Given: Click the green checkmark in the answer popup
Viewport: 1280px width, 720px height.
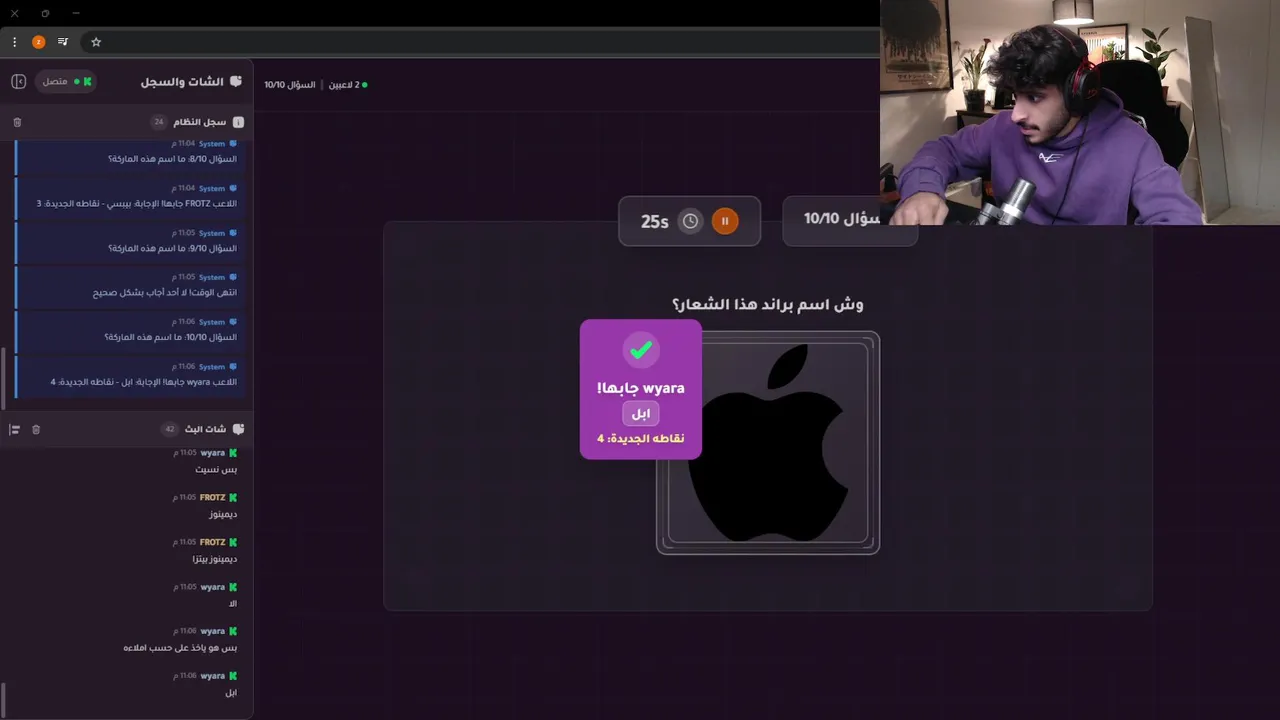Looking at the screenshot, I should click(641, 349).
